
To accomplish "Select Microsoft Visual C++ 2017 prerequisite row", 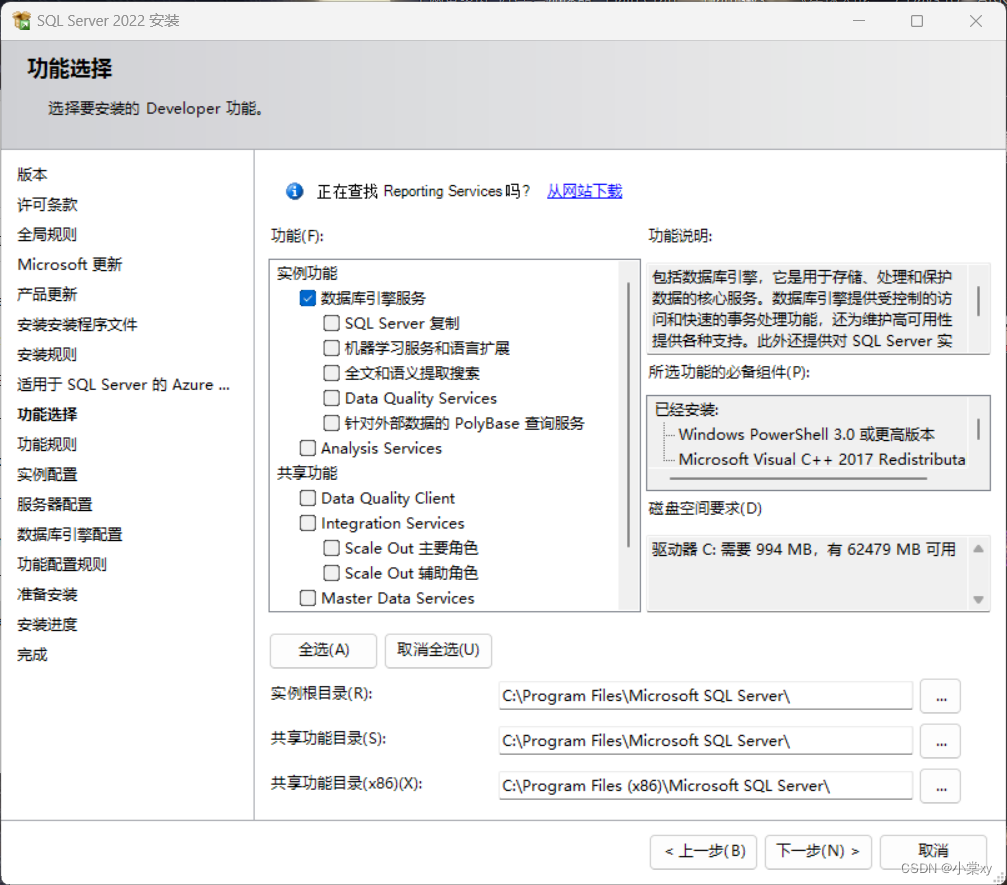I will point(822,460).
